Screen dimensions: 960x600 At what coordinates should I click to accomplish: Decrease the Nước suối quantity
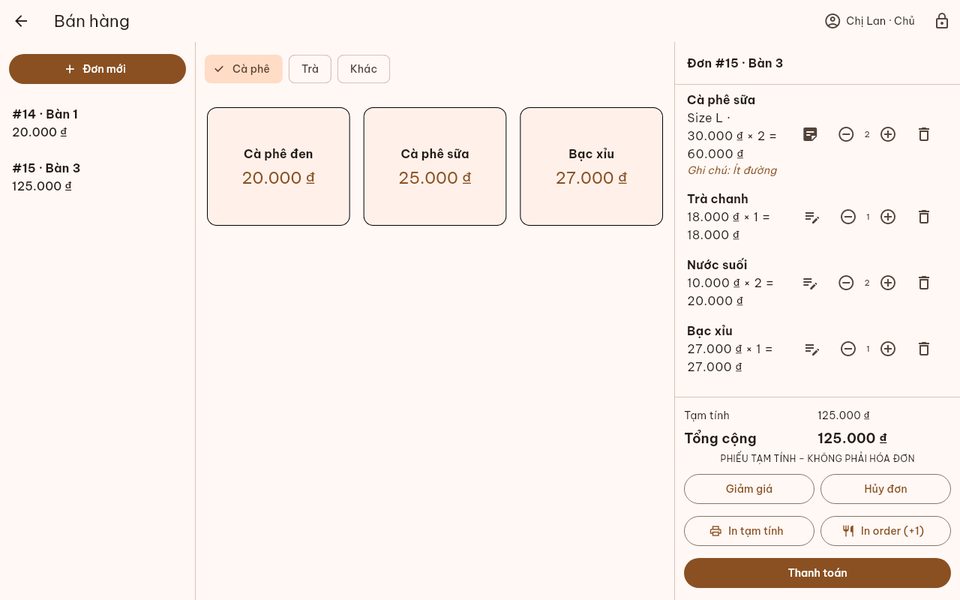pyautogui.click(x=846, y=283)
